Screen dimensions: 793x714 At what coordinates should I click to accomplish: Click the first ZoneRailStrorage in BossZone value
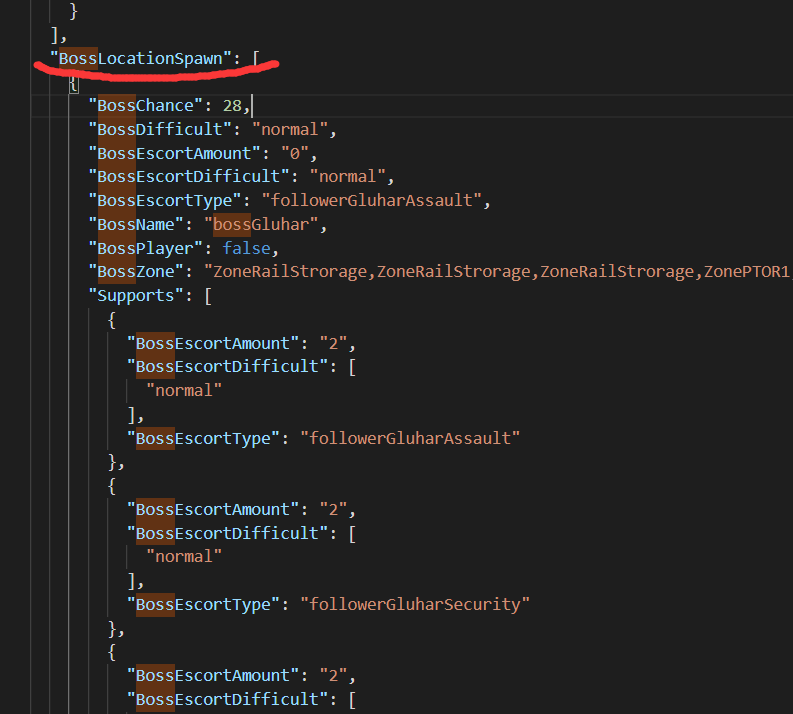(290, 272)
